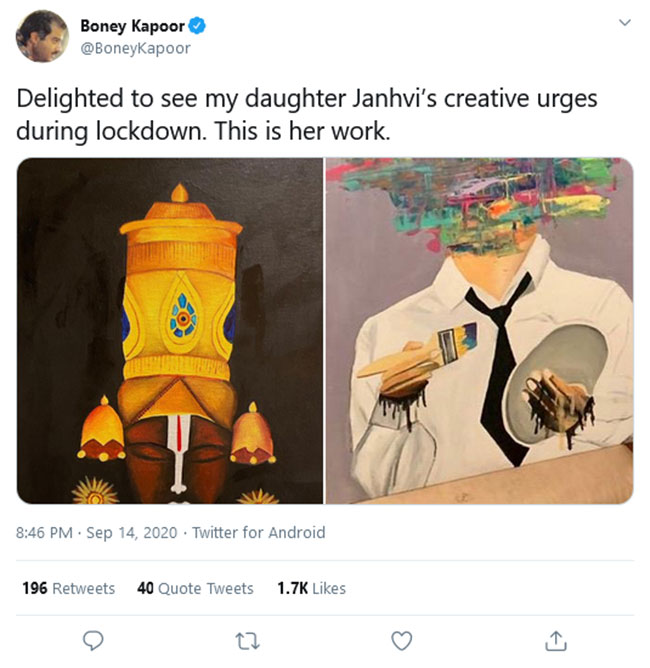This screenshot has height=668, width=650.
Task: Open Boney Kapoor's profile picture
Action: coord(42,37)
